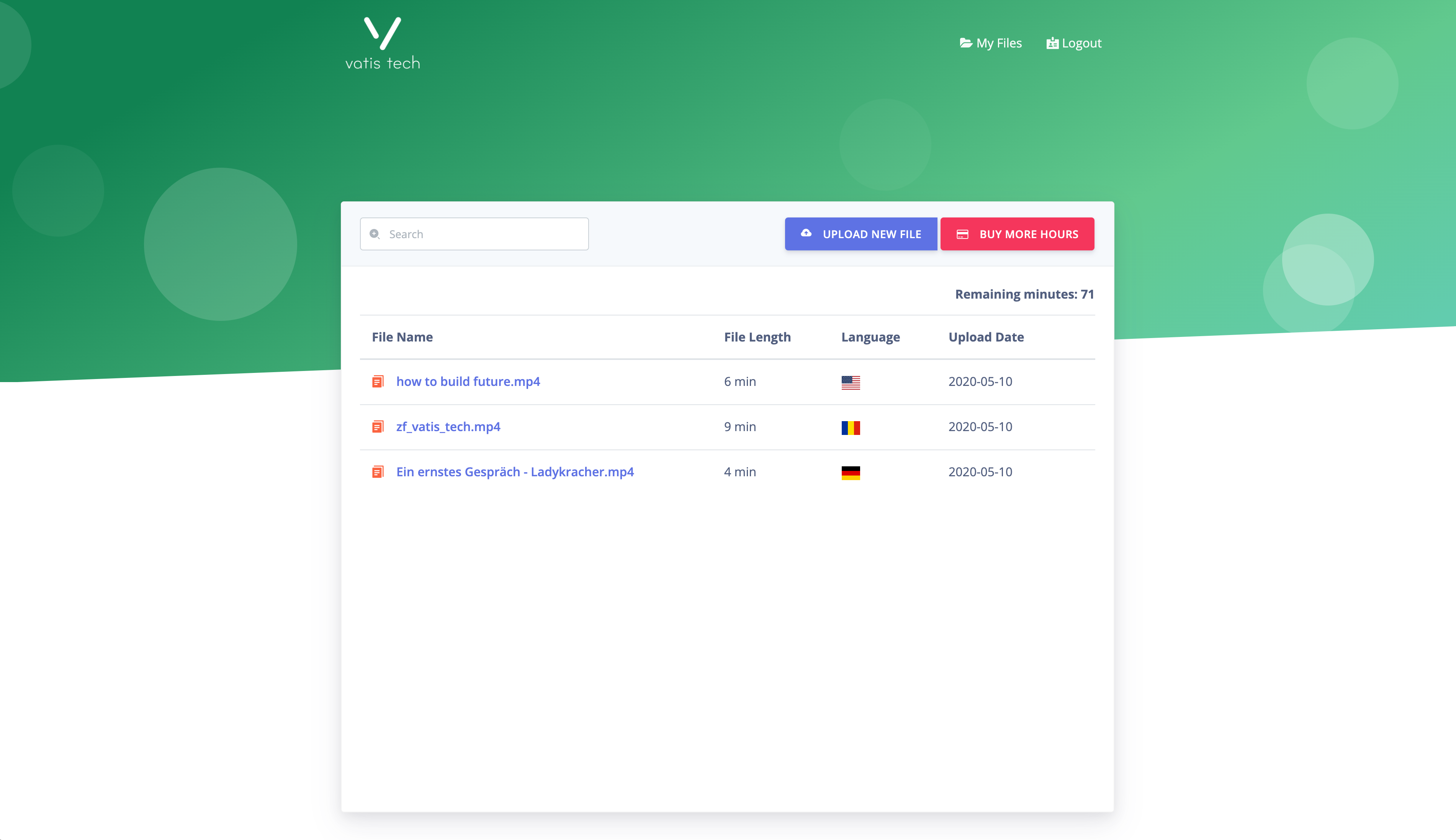The height and width of the screenshot is (840, 1456).
Task: Open Ein ernstes Gespräch - Ladykracher.mp4 link
Action: coord(515,472)
